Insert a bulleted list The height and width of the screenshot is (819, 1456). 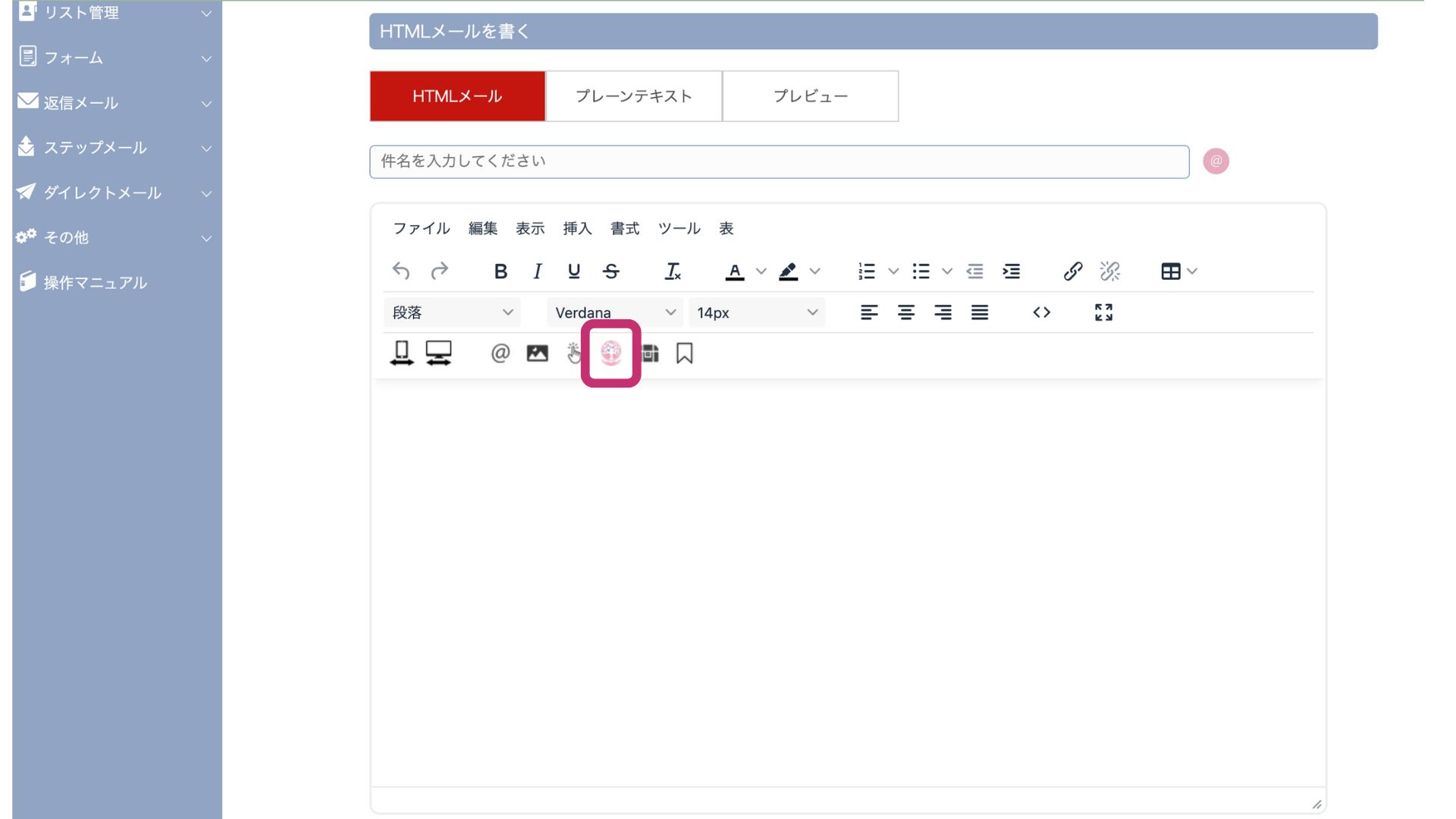[x=921, y=271]
